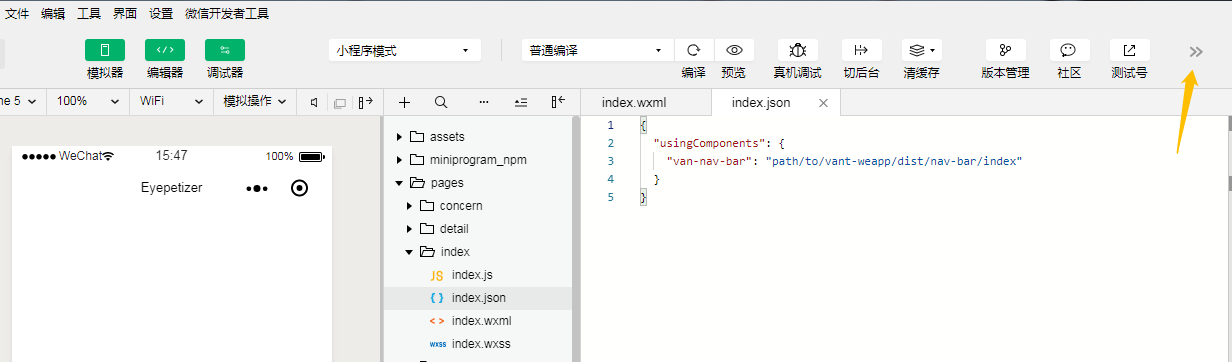Toggle the simulator mute speaker icon
This screenshot has width=1232, height=362.
click(315, 102)
